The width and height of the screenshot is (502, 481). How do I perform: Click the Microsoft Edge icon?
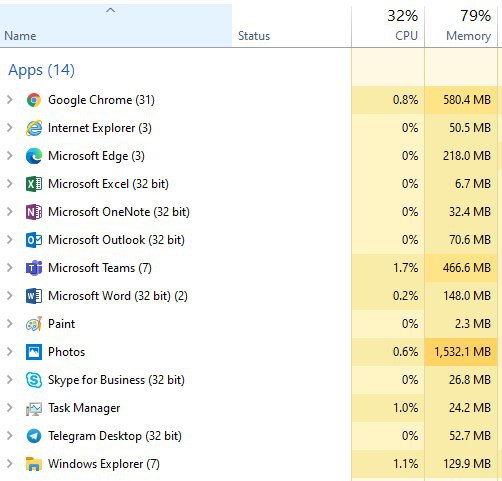(34, 156)
